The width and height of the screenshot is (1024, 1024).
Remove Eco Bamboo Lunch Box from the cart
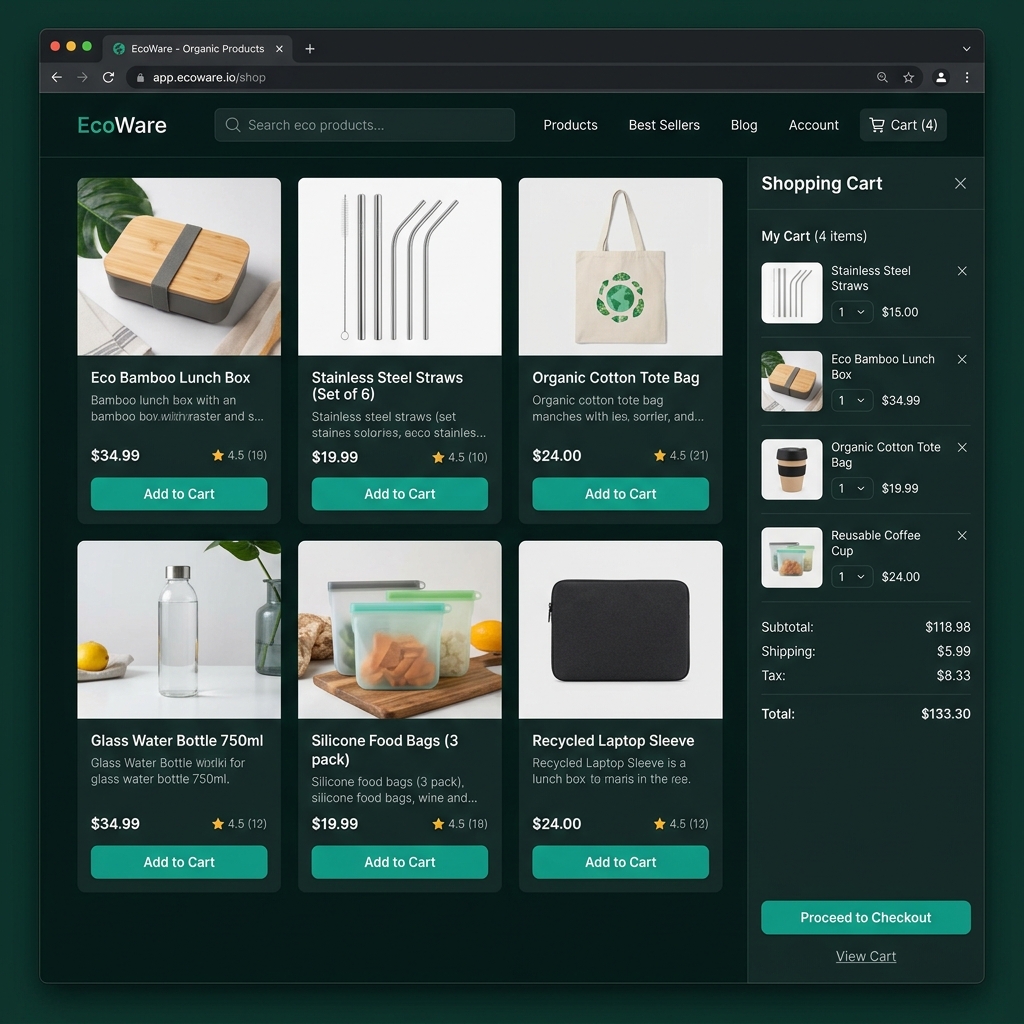962,359
